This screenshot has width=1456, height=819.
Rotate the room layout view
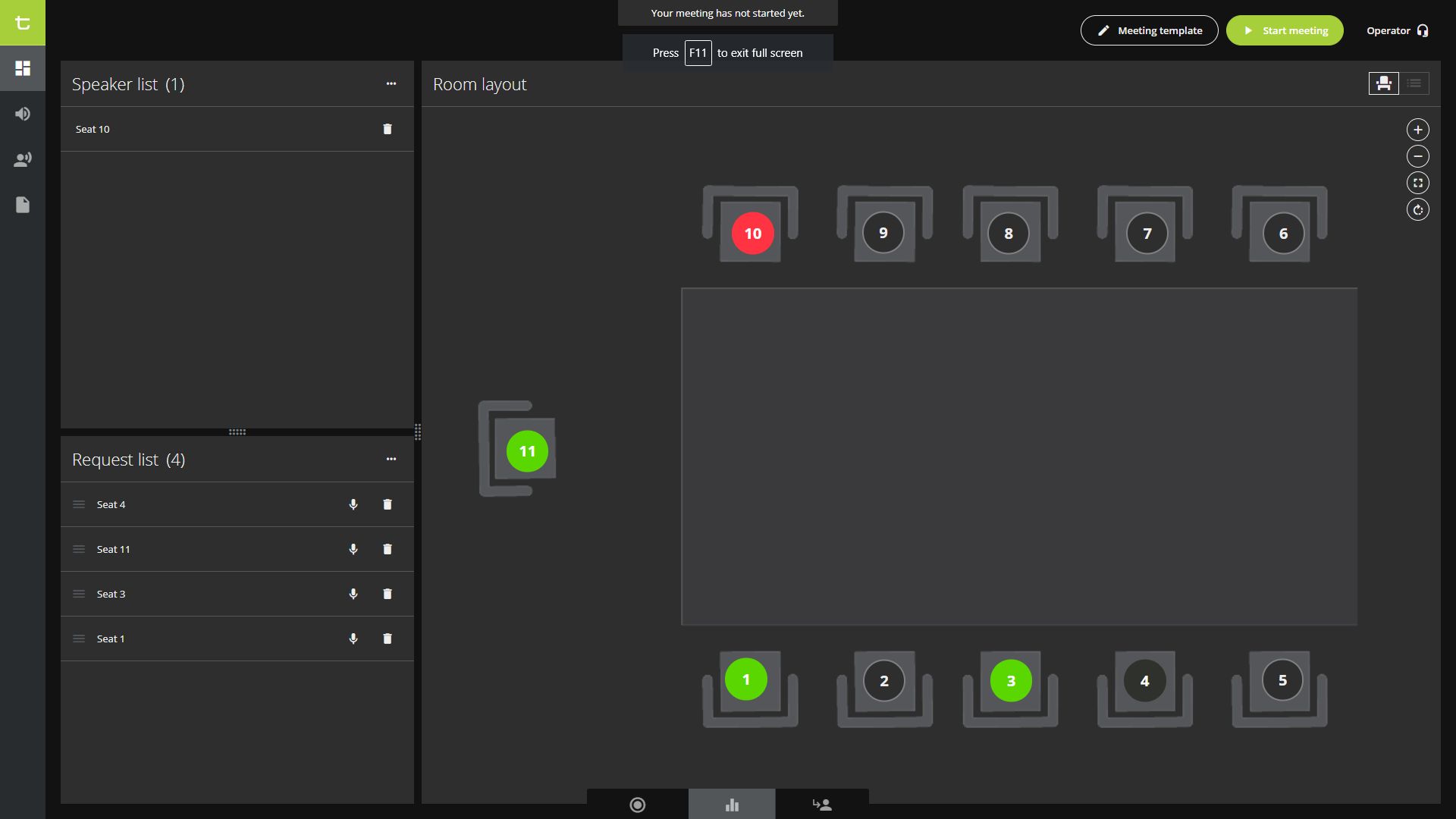tap(1418, 209)
